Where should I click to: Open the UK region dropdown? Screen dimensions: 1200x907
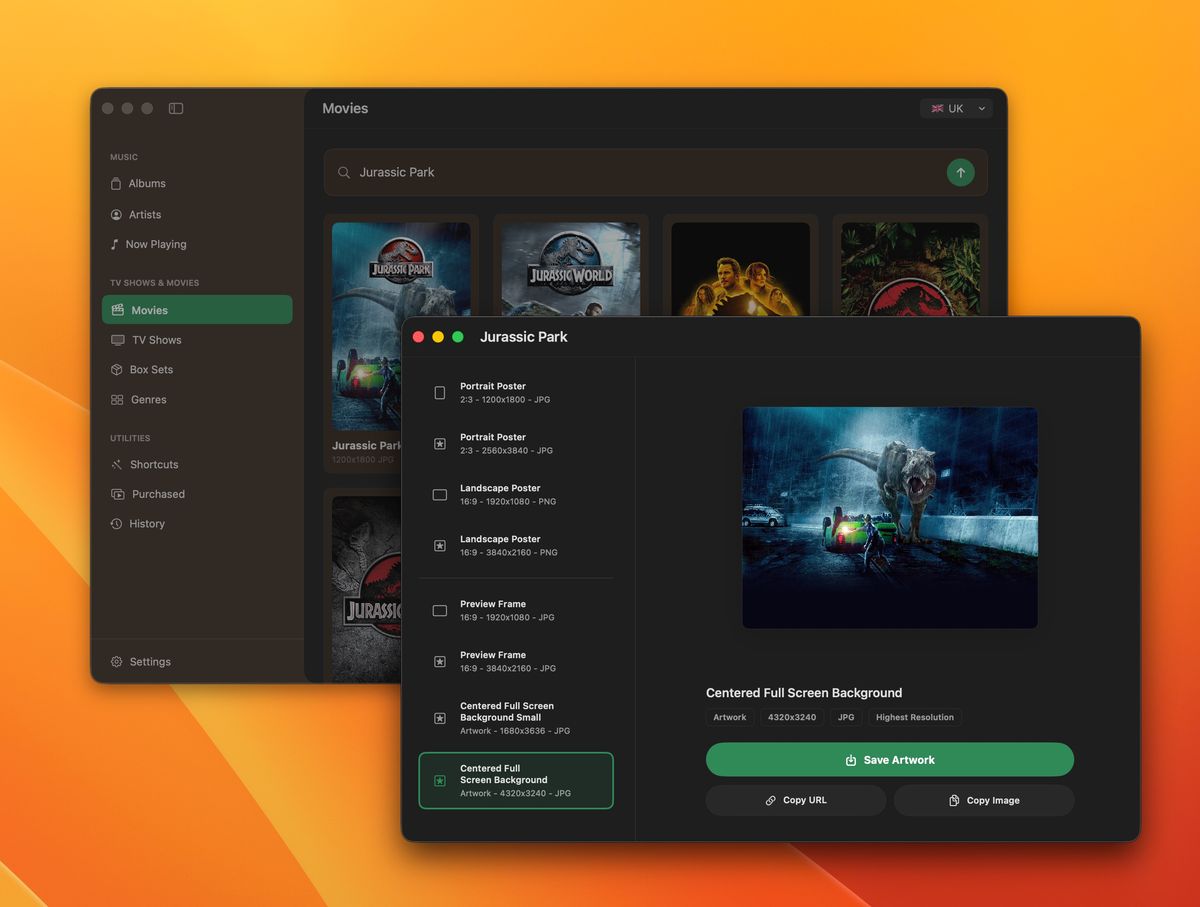(x=957, y=108)
